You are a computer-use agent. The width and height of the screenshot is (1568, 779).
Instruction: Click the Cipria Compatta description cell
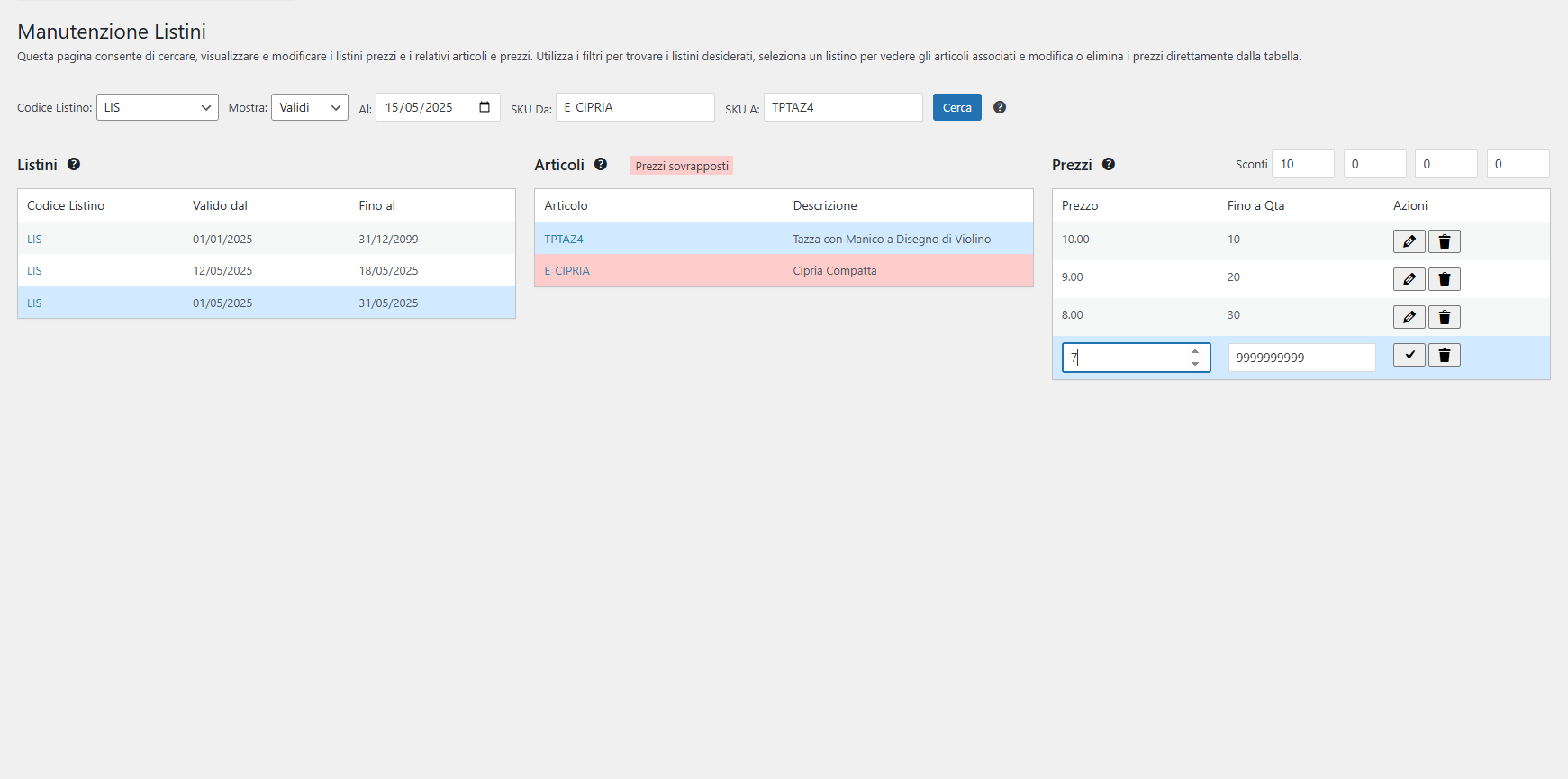835,270
